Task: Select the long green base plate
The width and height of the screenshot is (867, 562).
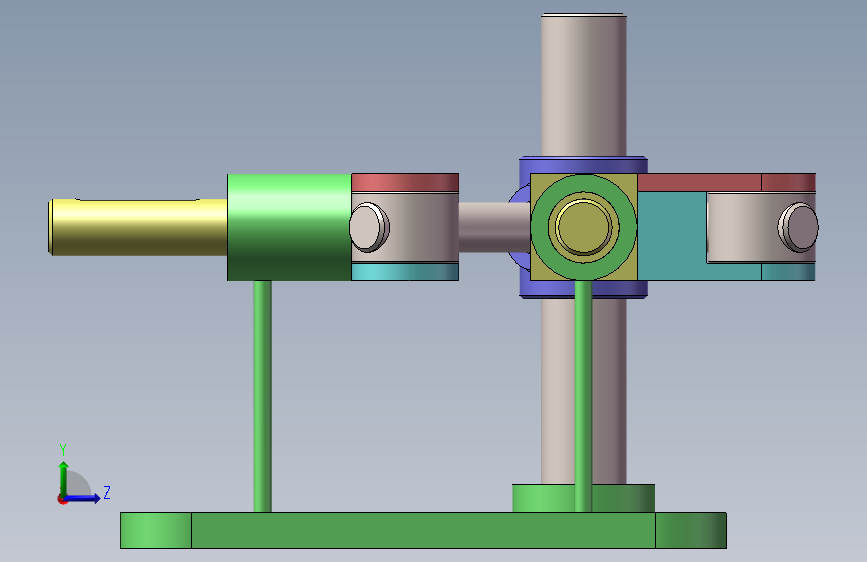Action: click(423, 530)
